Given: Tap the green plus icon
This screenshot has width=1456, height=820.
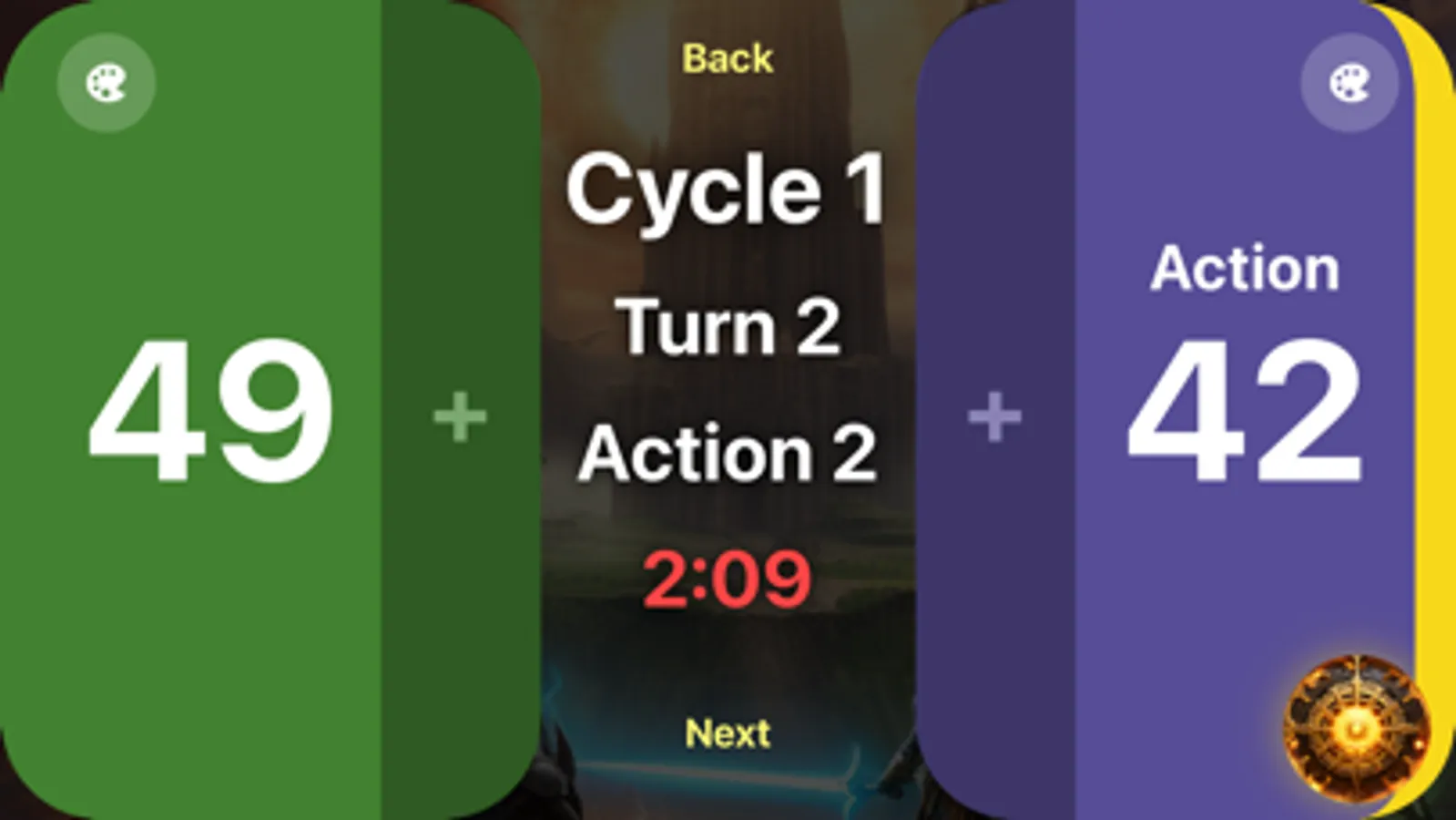Looking at the screenshot, I should (x=460, y=417).
